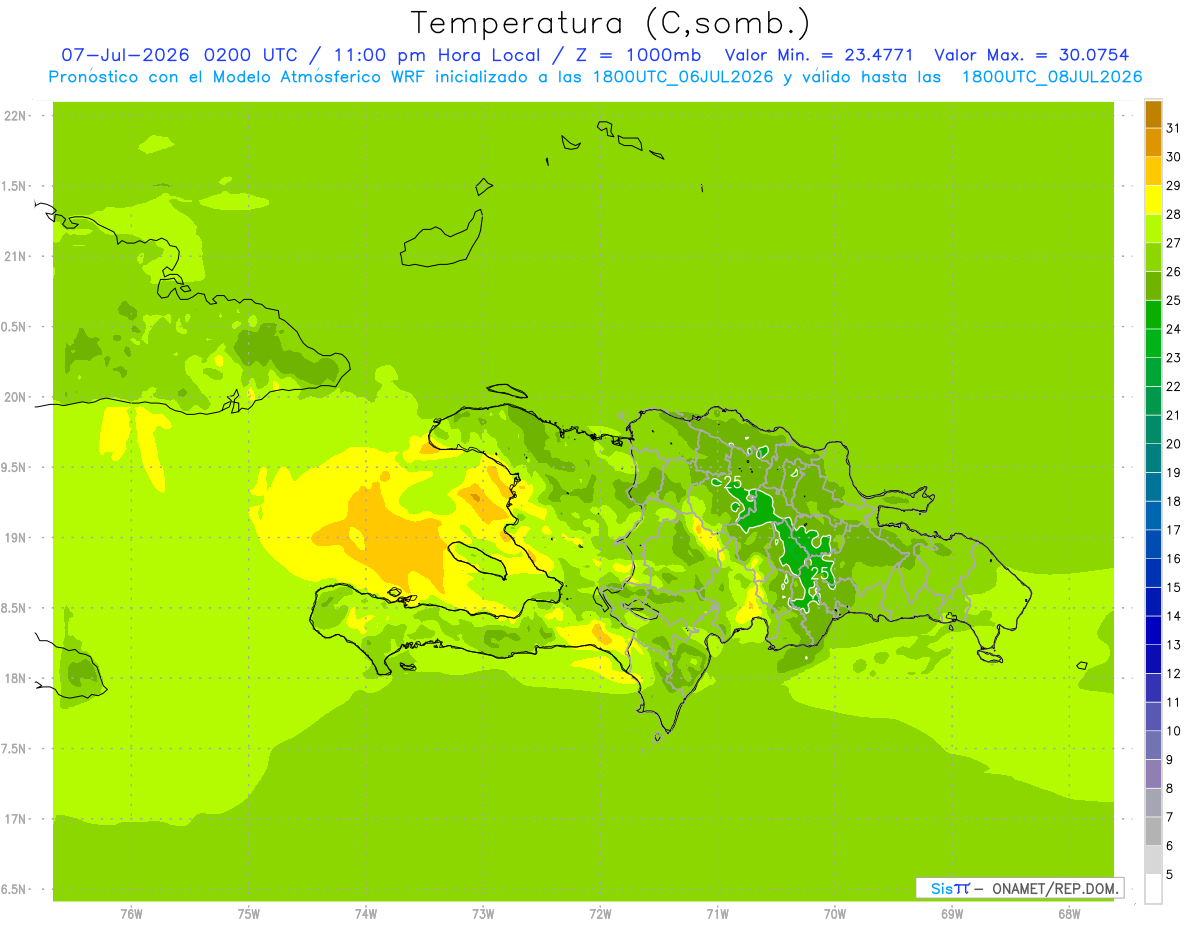Screen dimensions: 1200x927
Task: Click the "74W" longitude label
Action: coord(366,914)
